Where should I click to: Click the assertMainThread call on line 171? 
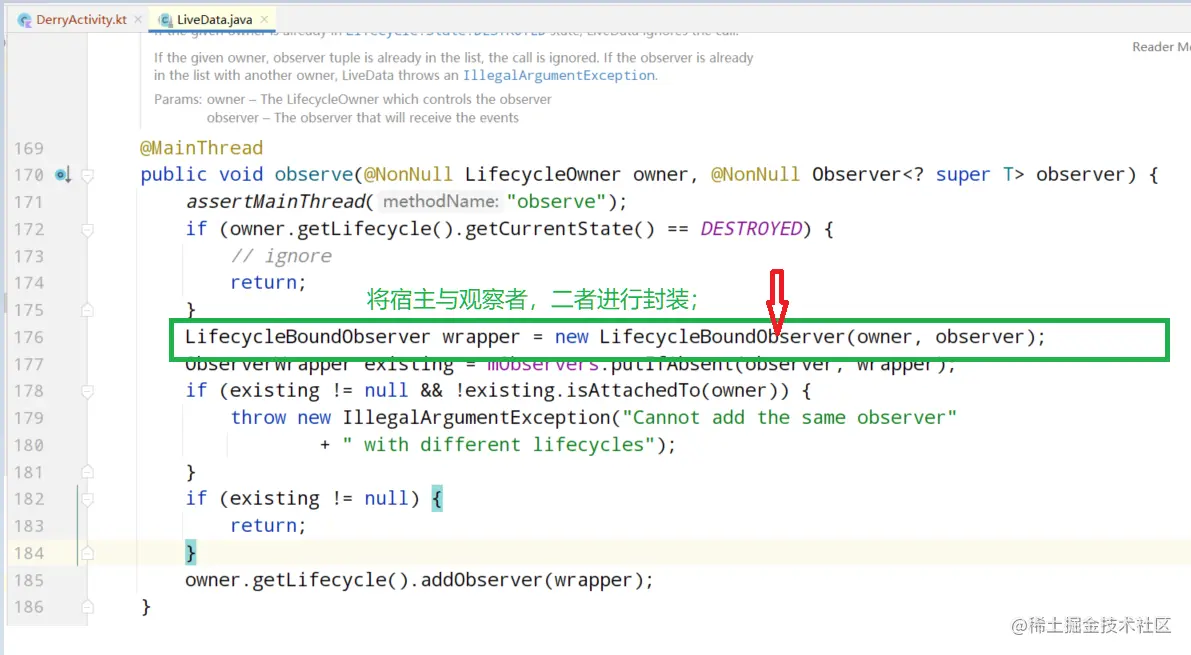pyautogui.click(x=276, y=201)
